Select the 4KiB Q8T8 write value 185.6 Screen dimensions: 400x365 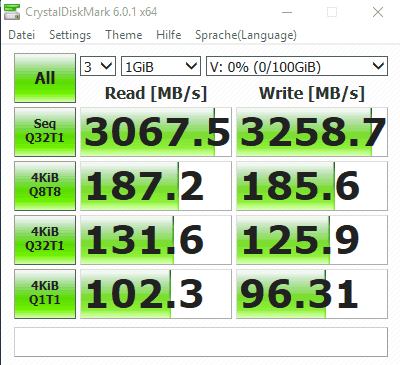tap(312, 186)
